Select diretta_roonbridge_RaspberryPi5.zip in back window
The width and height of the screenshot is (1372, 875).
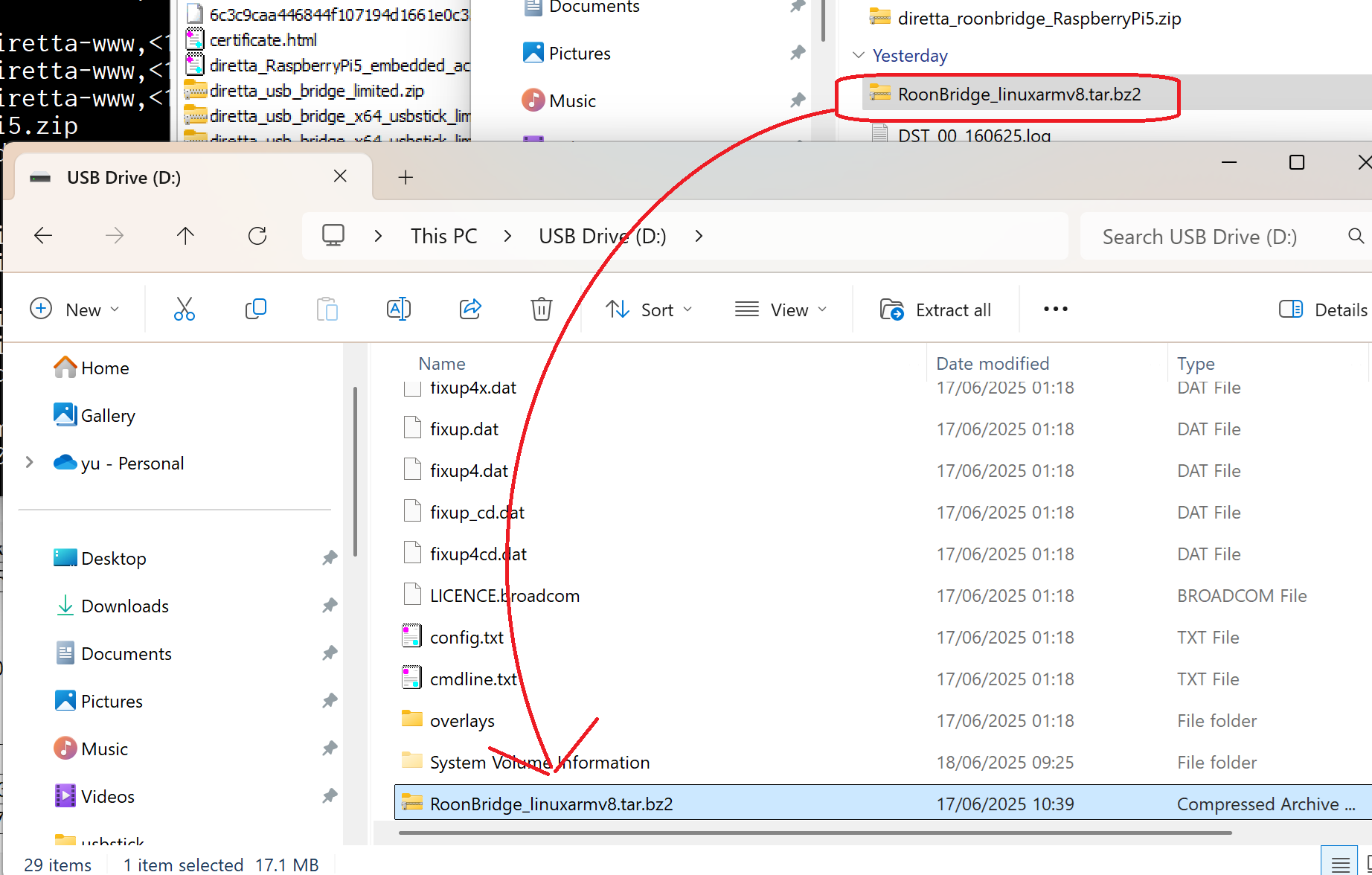(1039, 18)
